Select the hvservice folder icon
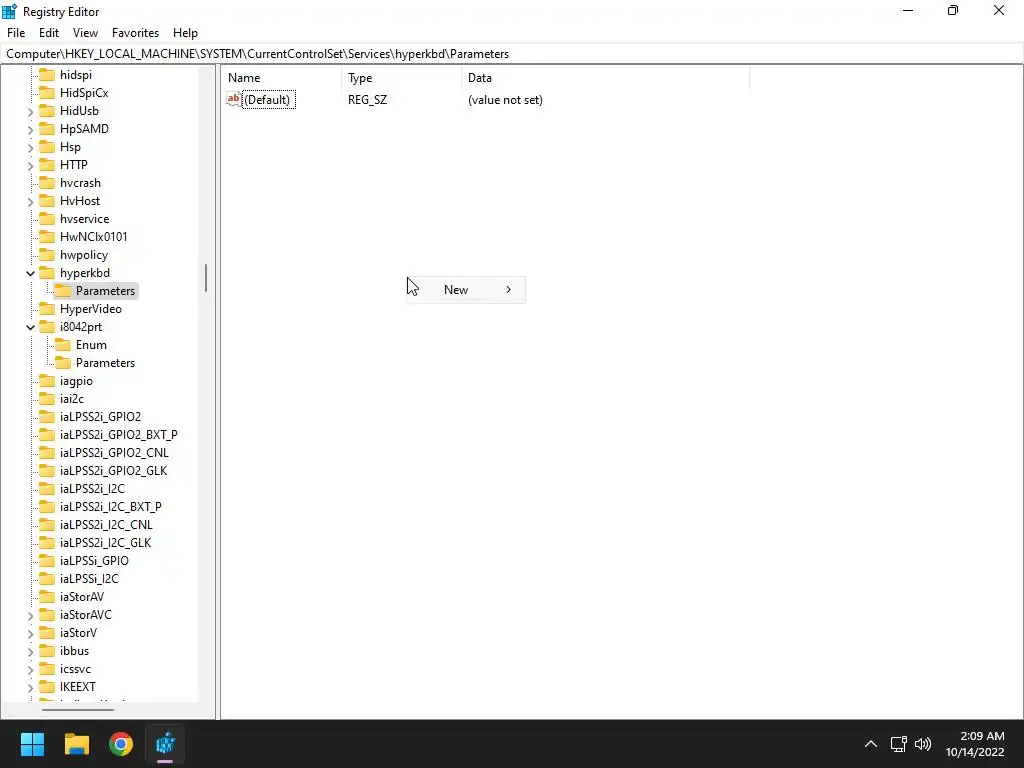Screen dimensions: 1024x768 pyautogui.click(x=47, y=219)
